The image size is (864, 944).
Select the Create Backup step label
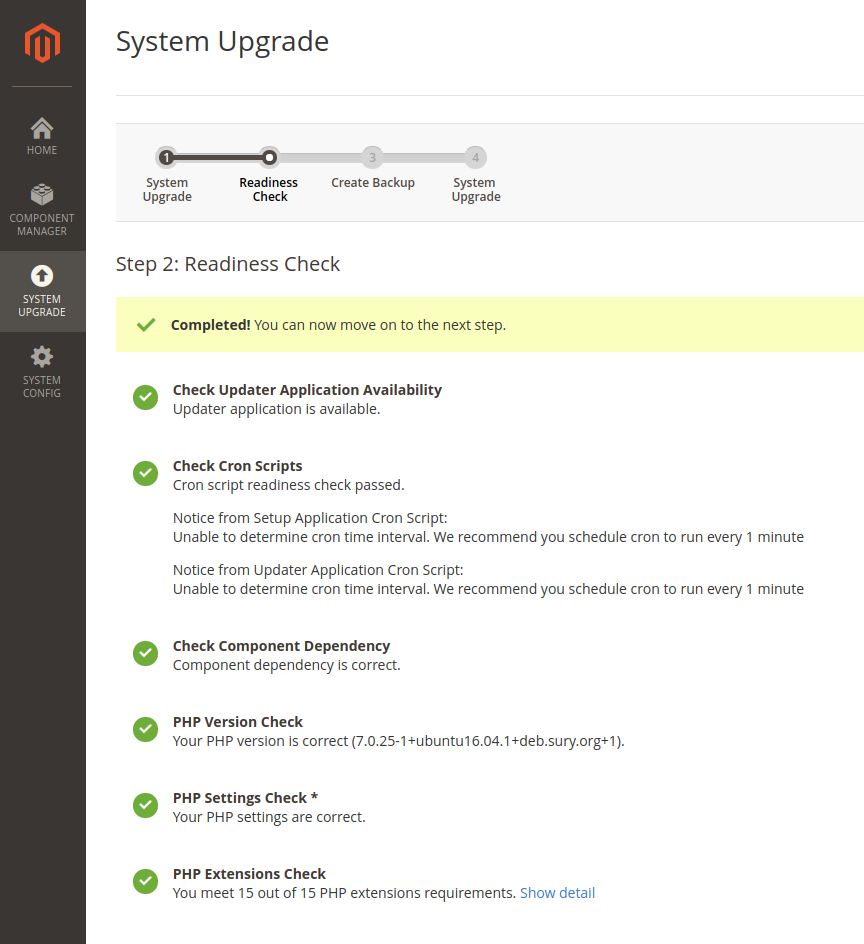pyautogui.click(x=373, y=182)
